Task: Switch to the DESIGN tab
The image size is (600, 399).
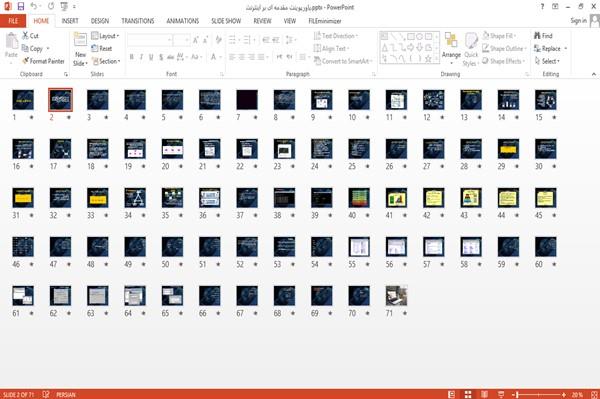Action: 99,21
